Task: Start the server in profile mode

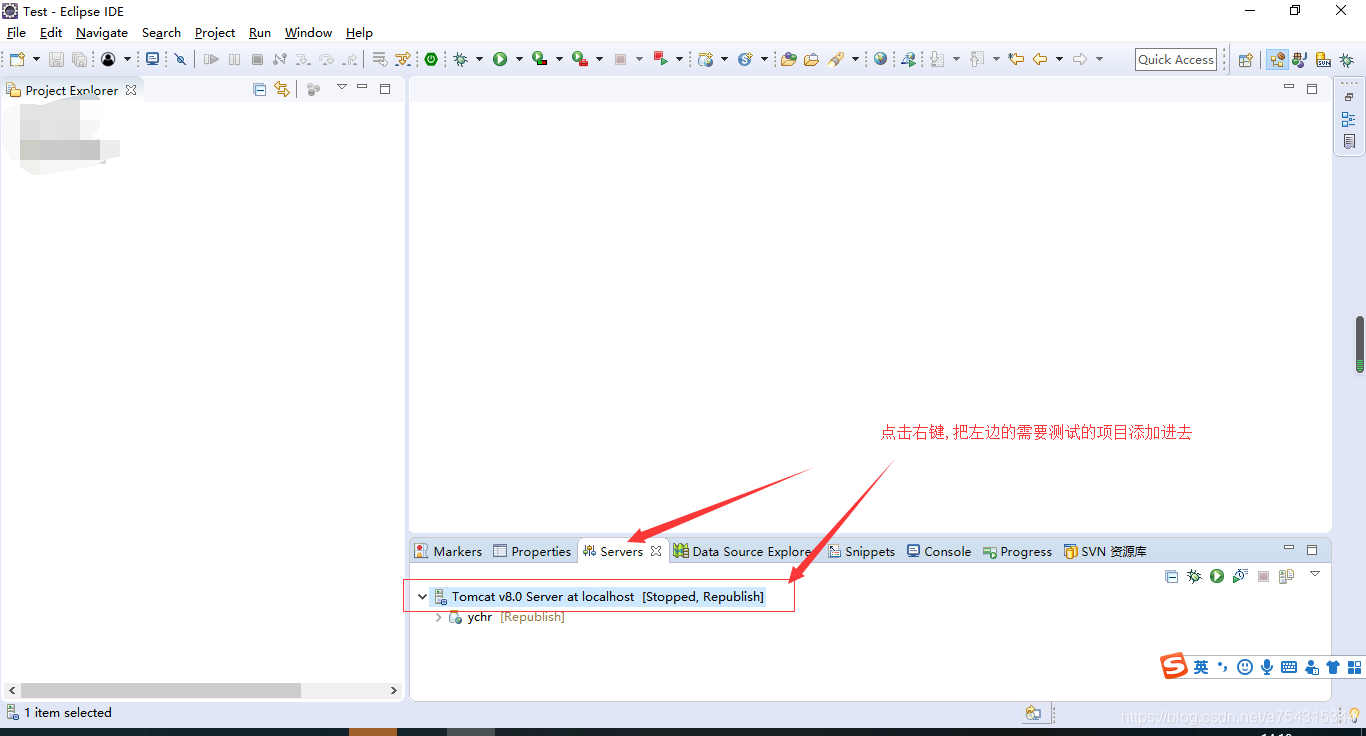Action: [1240, 576]
